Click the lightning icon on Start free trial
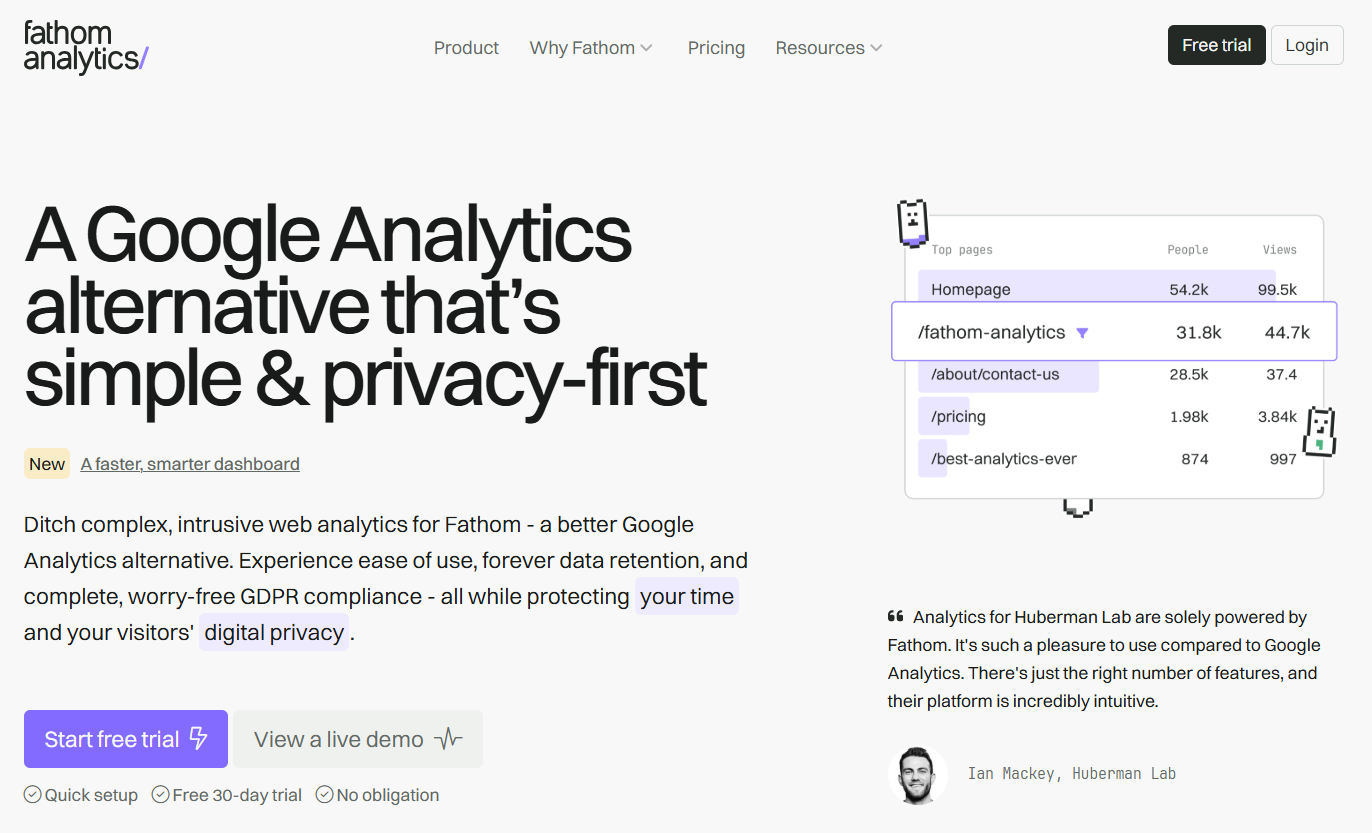 [x=198, y=738]
